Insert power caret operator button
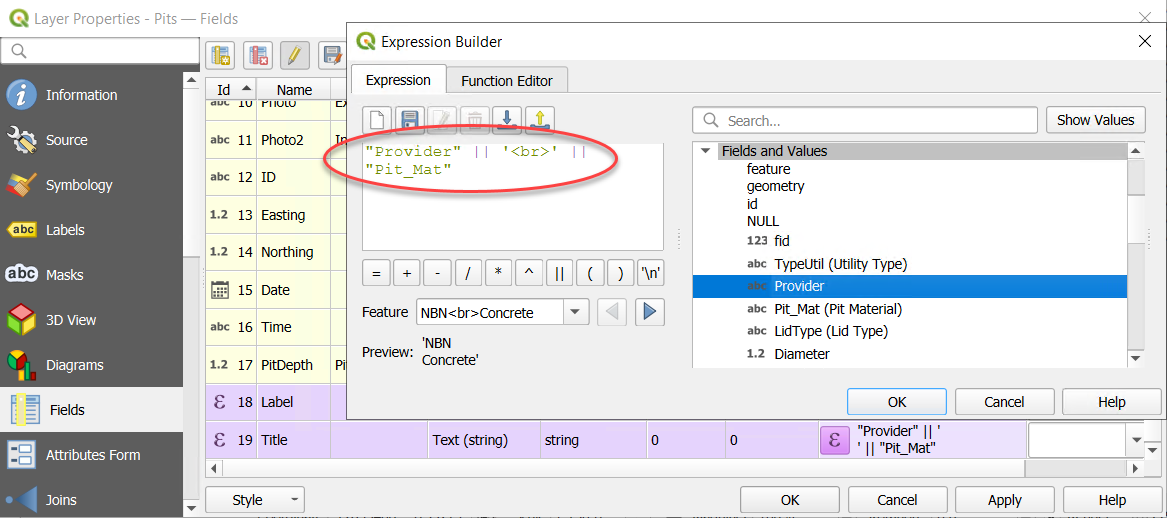The image size is (1167, 518). click(529, 274)
